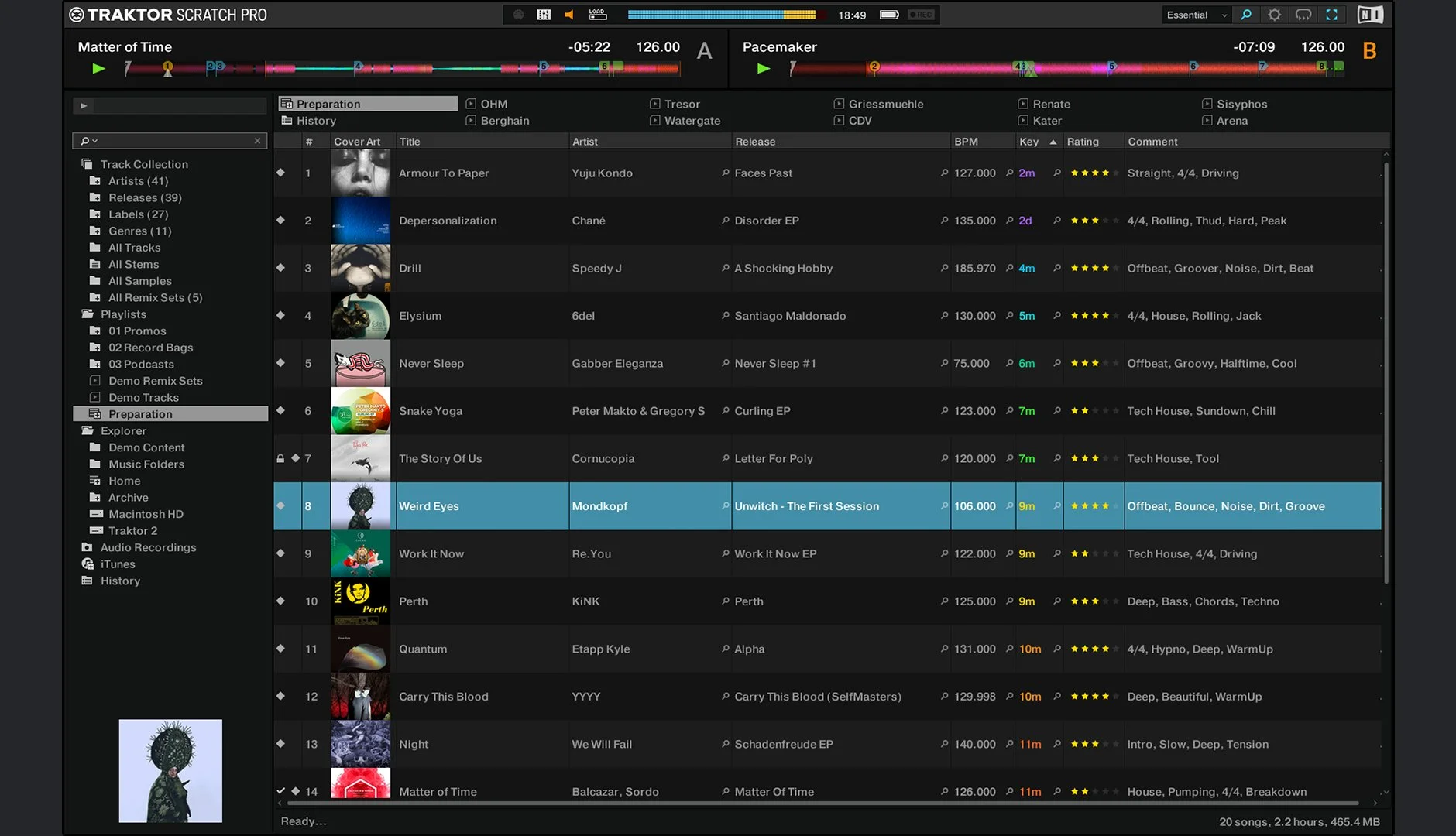
Task: Click Perth cover art thumbnail
Action: click(360, 601)
